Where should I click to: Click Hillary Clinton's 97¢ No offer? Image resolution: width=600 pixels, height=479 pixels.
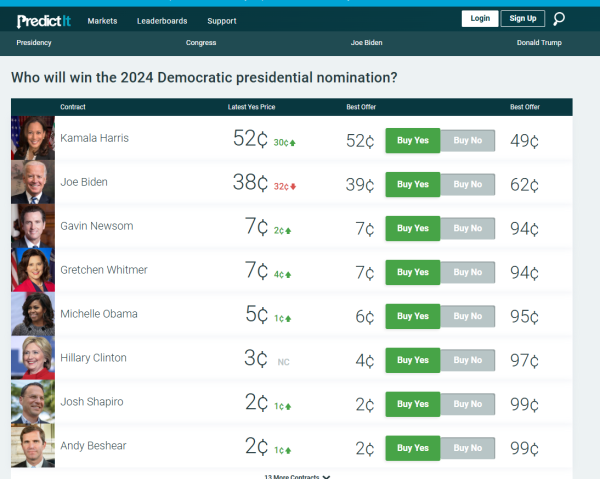524,360
